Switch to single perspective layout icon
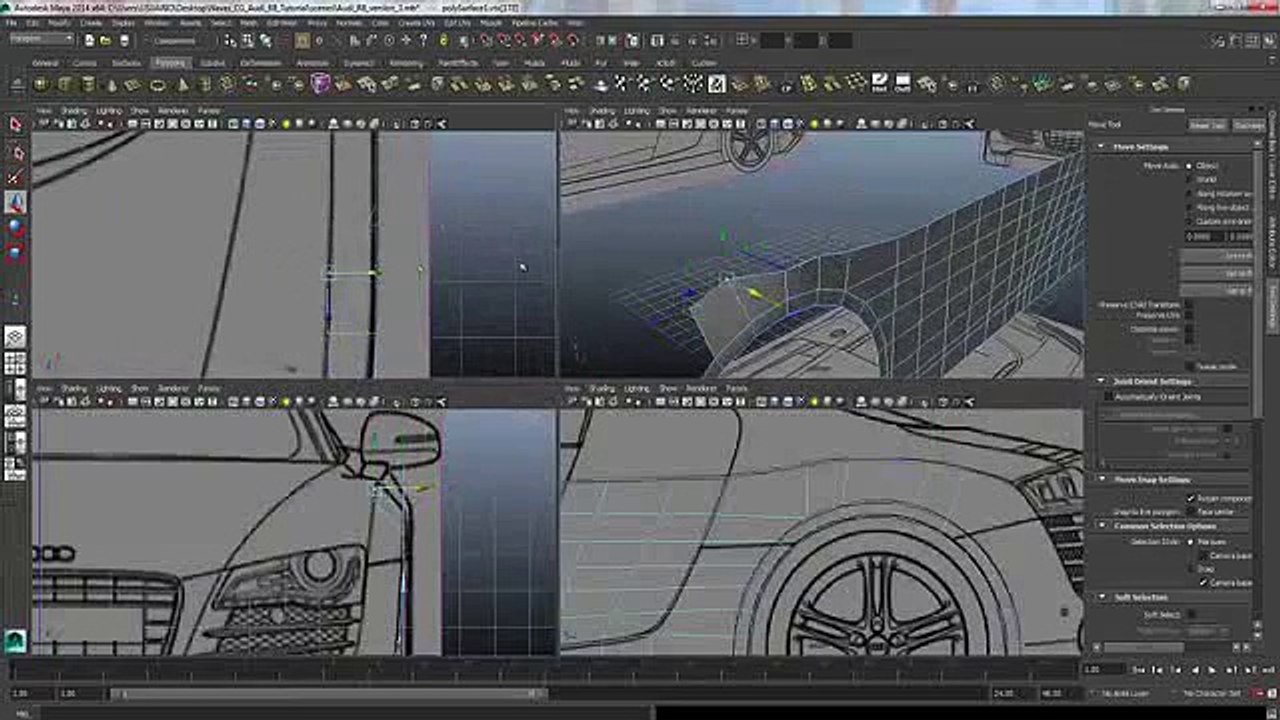The image size is (1280, 720). (16, 337)
